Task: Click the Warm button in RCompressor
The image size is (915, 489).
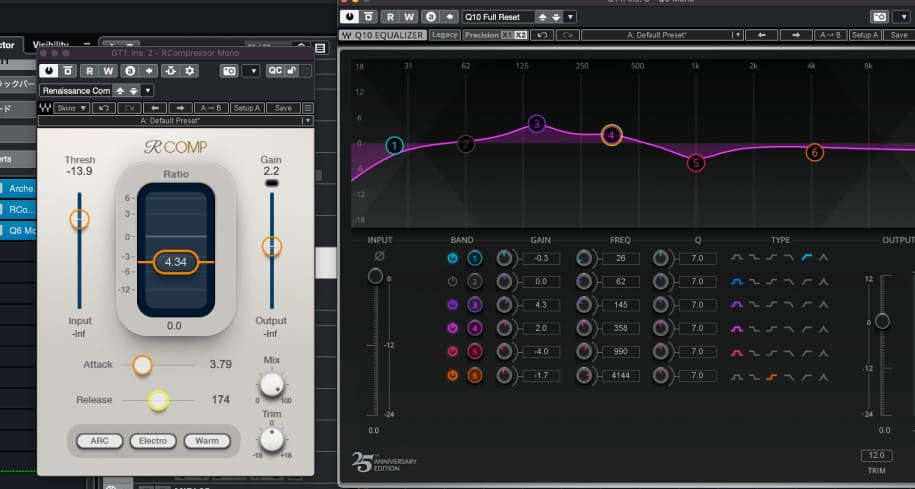Action: point(207,440)
